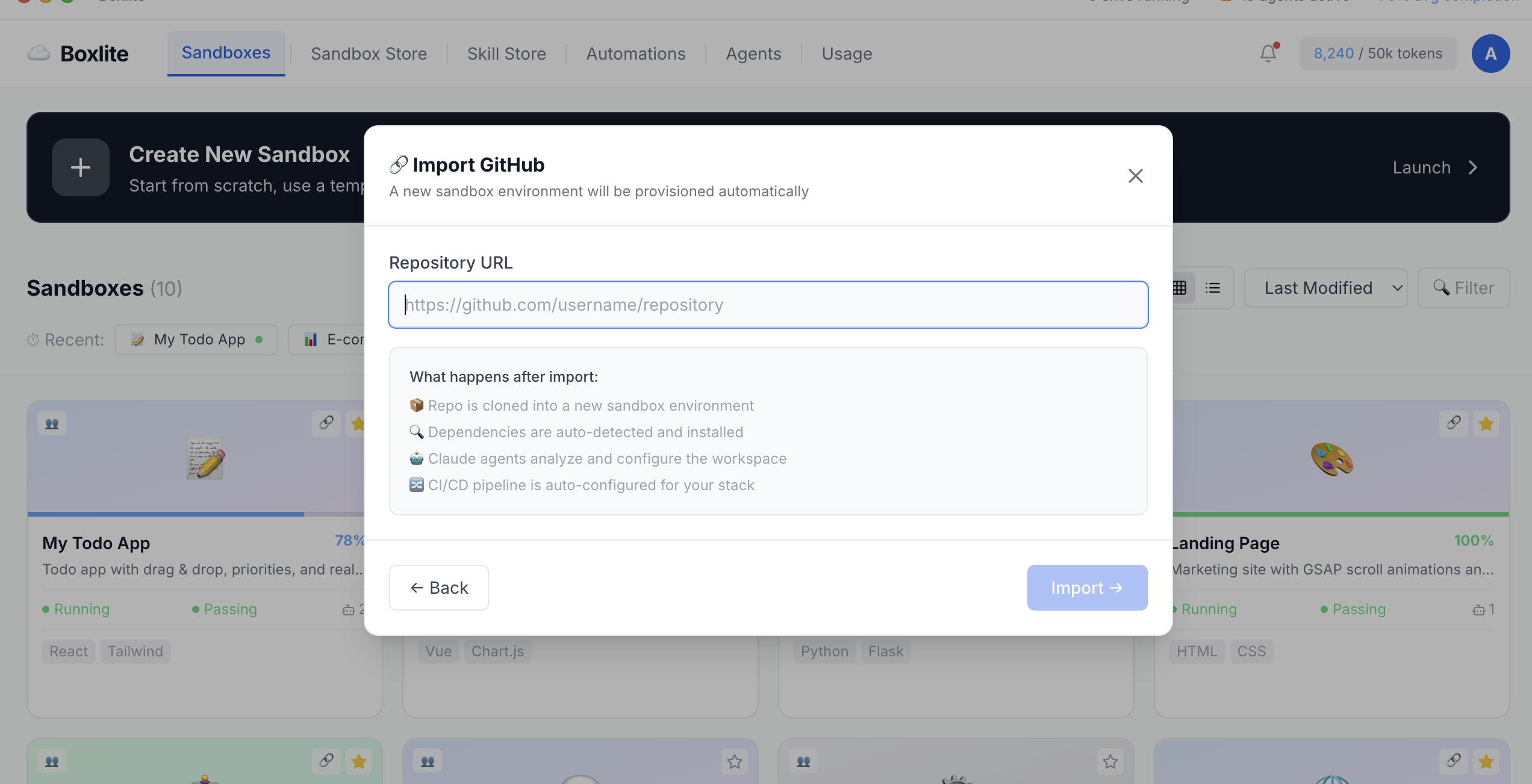Click the link icon in Import GitHub title

(399, 164)
